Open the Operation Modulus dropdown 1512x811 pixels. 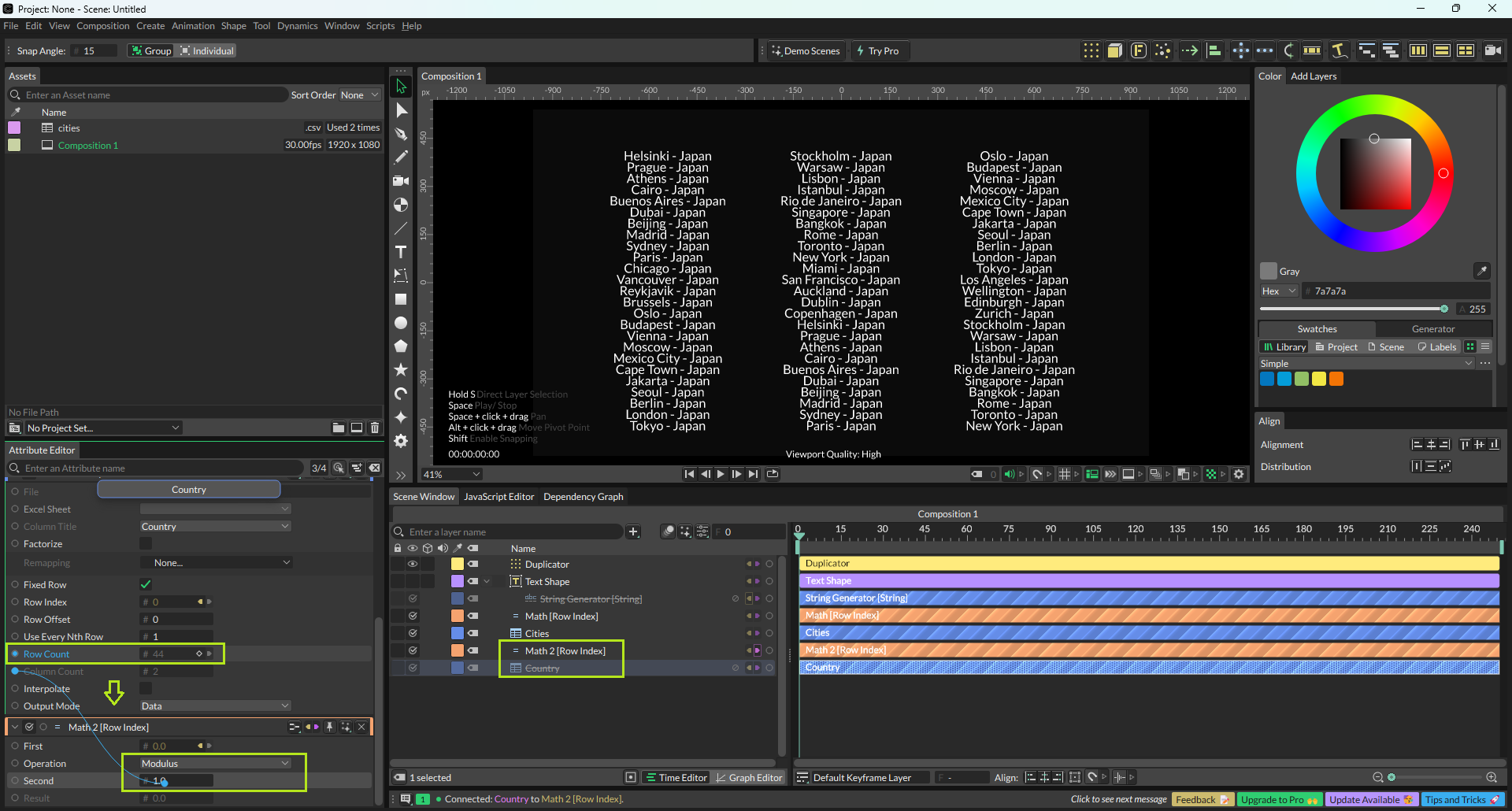point(215,764)
